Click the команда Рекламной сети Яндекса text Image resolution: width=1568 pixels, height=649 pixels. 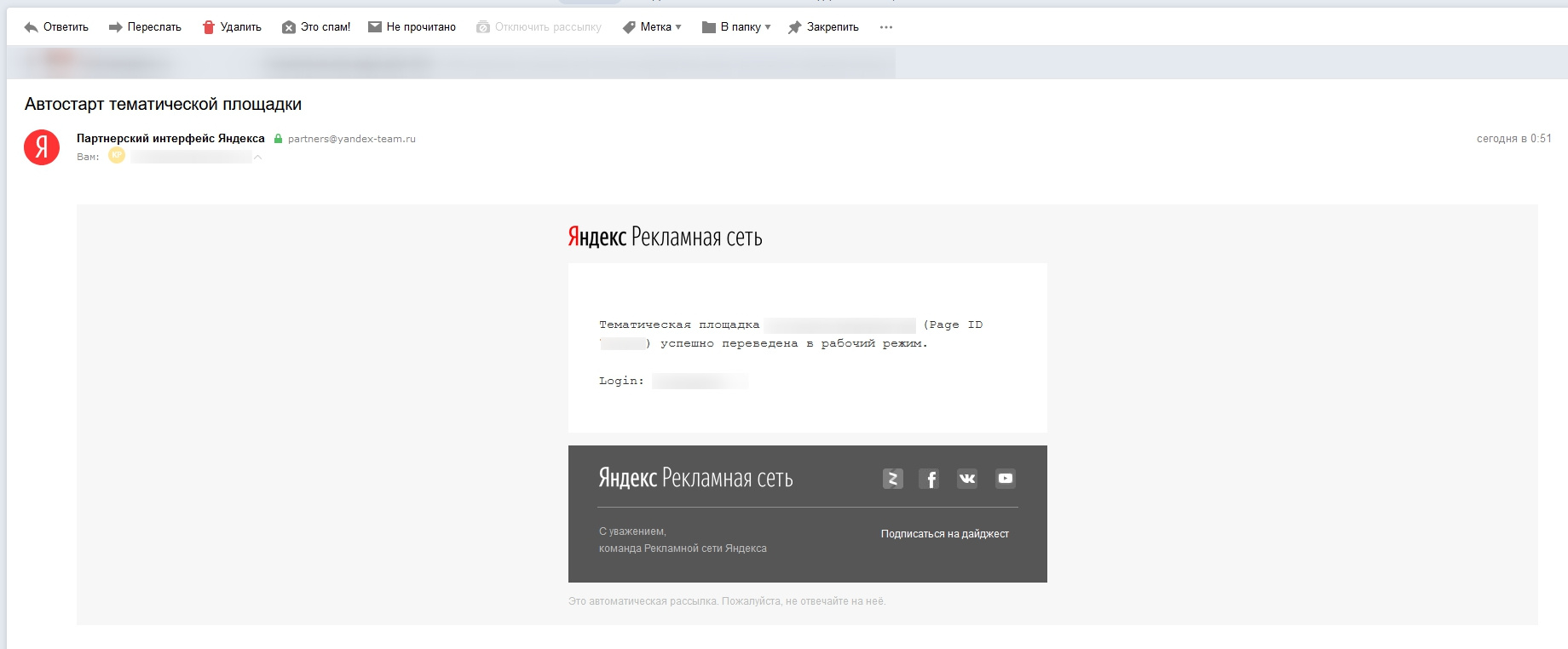click(x=683, y=548)
